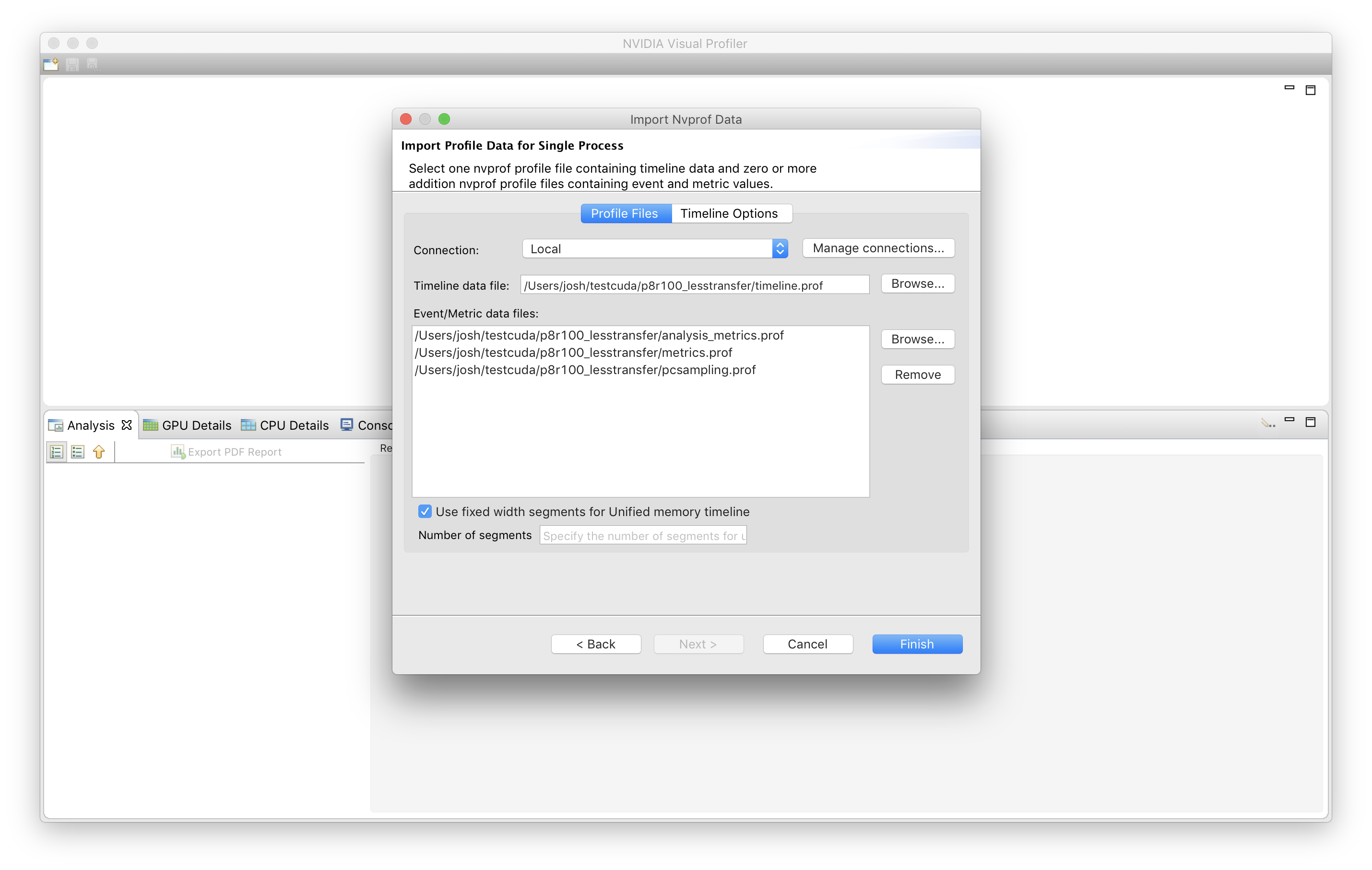Click the dimmed icon beside the lower pane's minimize control
Image resolution: width=1372 pixels, height=870 pixels.
click(1268, 423)
